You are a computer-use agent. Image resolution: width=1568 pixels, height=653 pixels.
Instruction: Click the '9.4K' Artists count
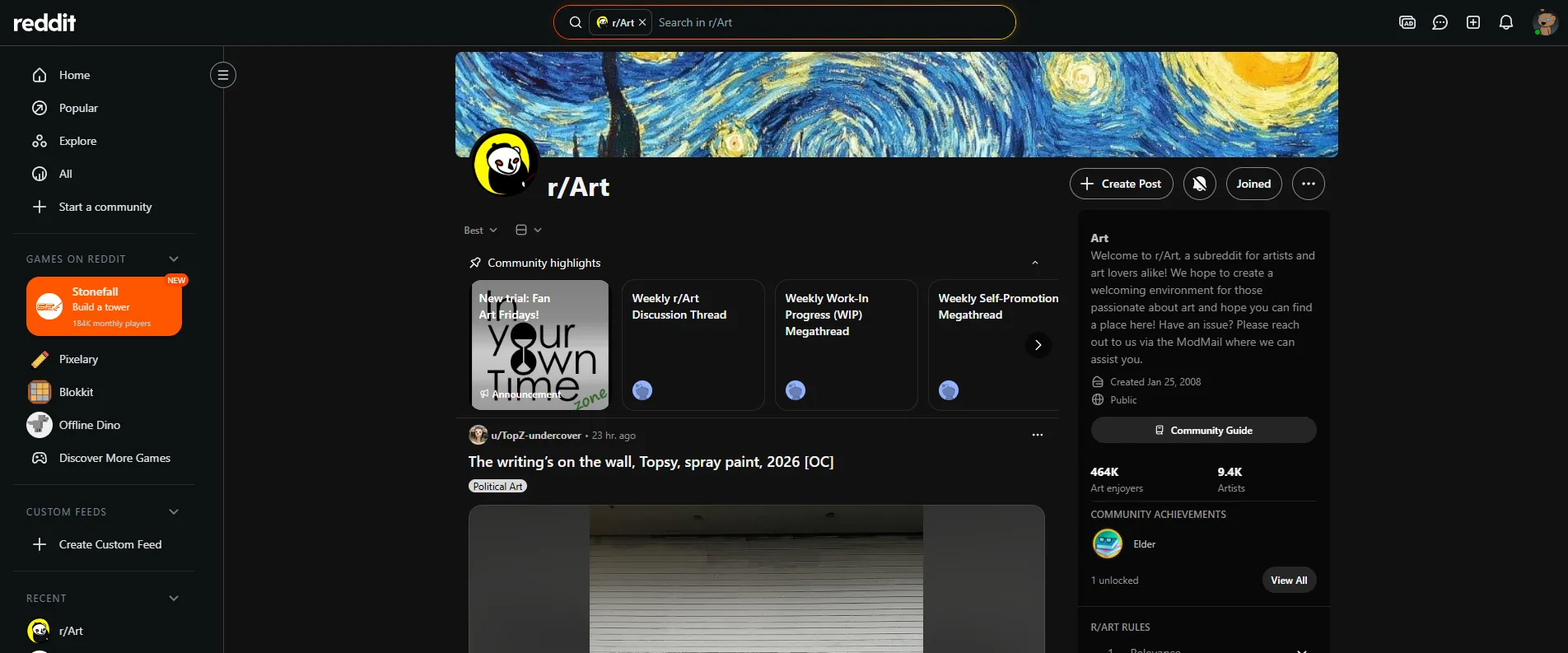1230,472
